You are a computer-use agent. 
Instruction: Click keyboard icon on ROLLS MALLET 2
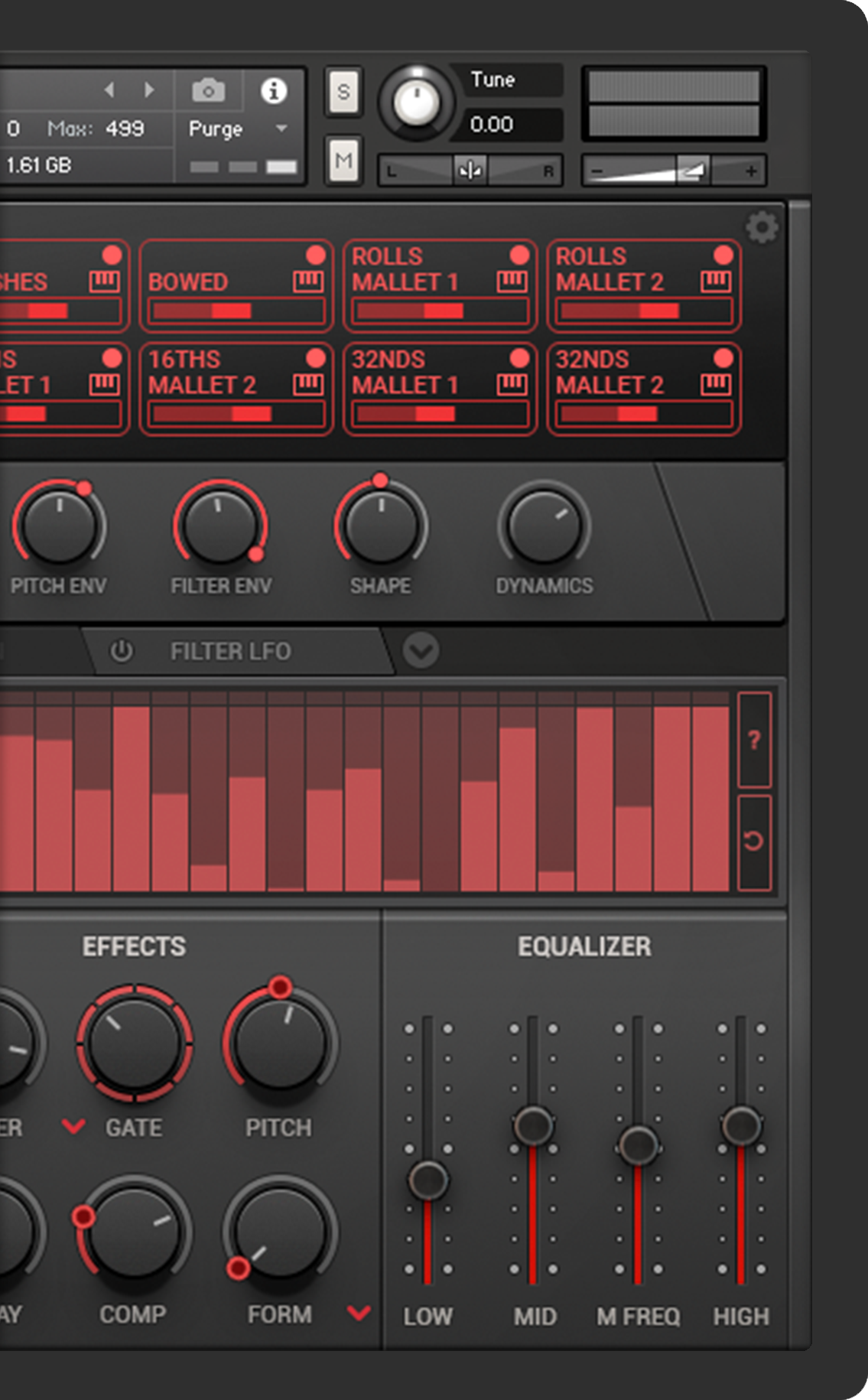pyautogui.click(x=716, y=282)
